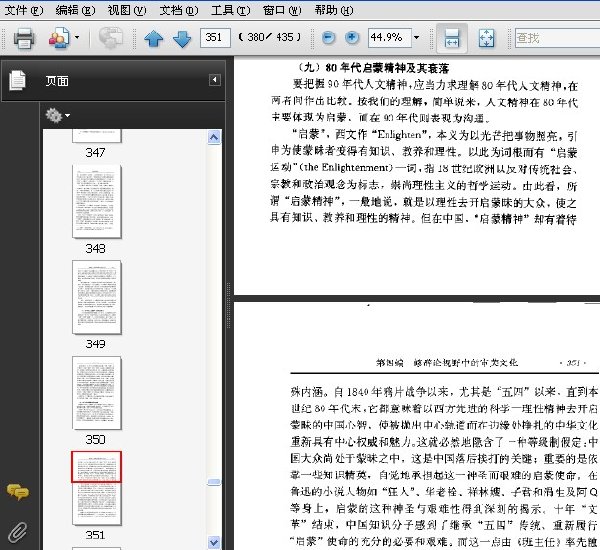
Task: Expand the zoom percentage dropdown
Action: [417, 38]
